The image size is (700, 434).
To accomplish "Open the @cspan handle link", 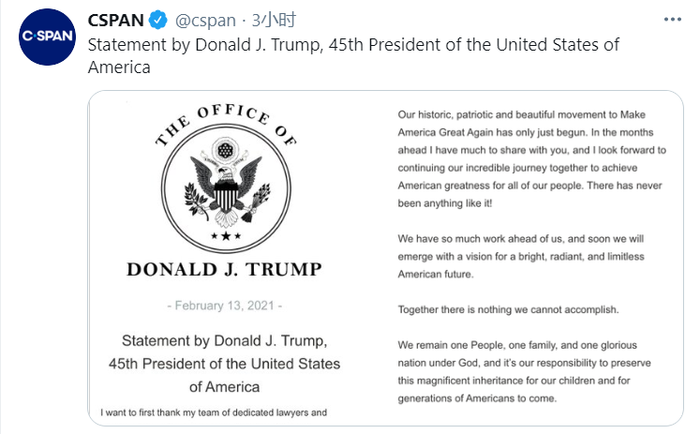I will tap(207, 21).
